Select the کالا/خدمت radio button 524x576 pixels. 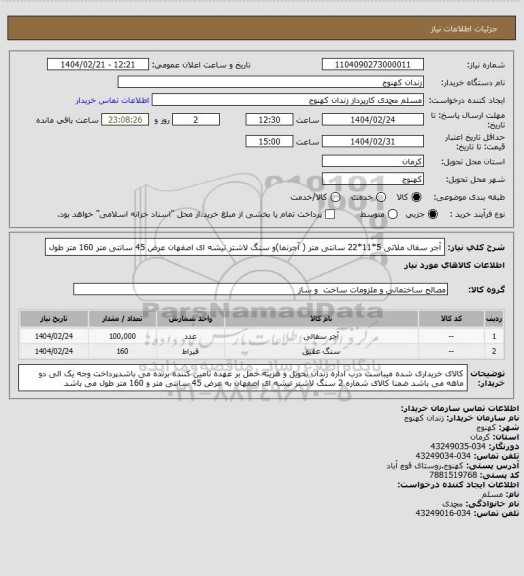[335, 197]
